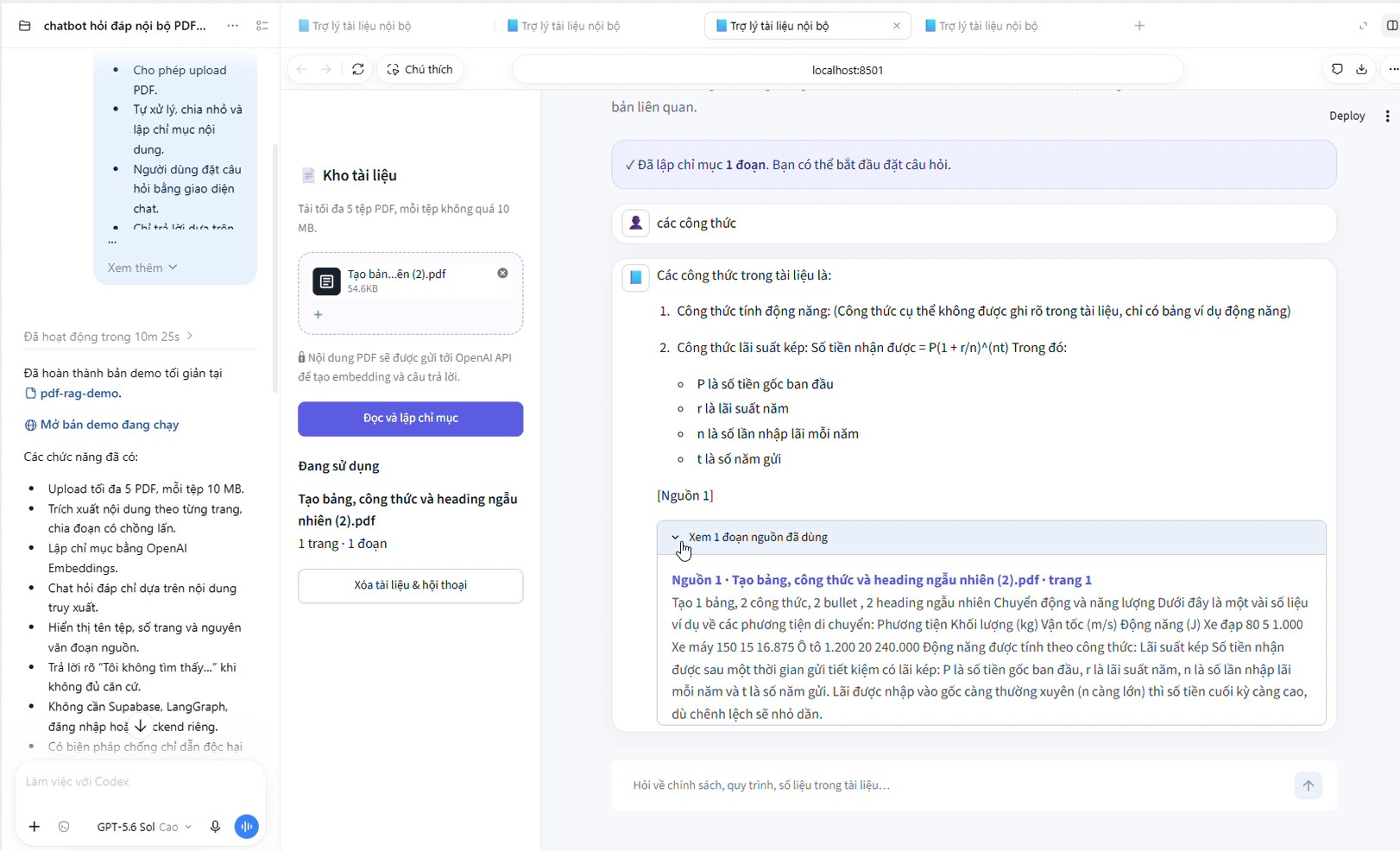Focus the Làm việc với Codex input
1400x851 pixels.
(140, 782)
